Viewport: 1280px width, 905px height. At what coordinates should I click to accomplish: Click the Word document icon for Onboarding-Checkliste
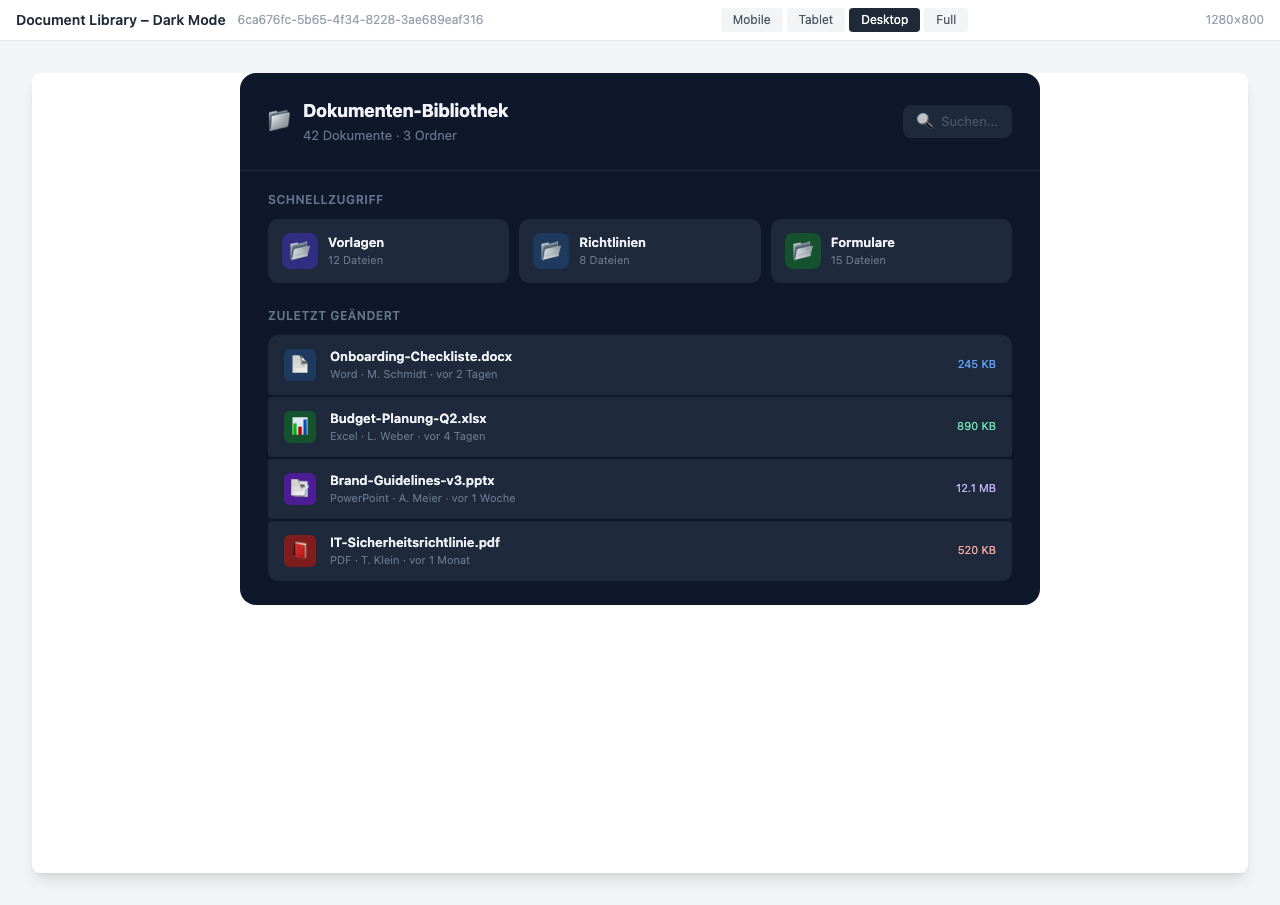click(299, 365)
